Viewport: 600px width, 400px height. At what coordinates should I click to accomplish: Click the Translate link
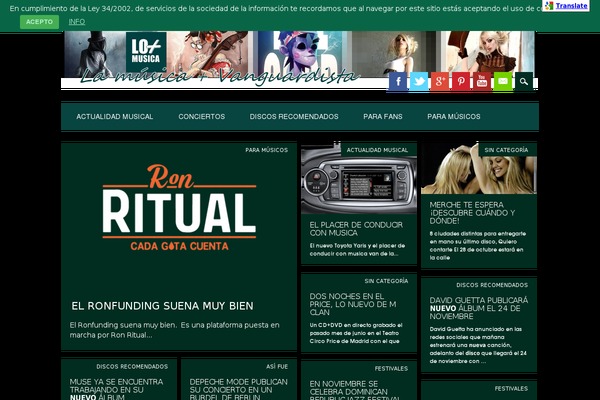(571, 6)
